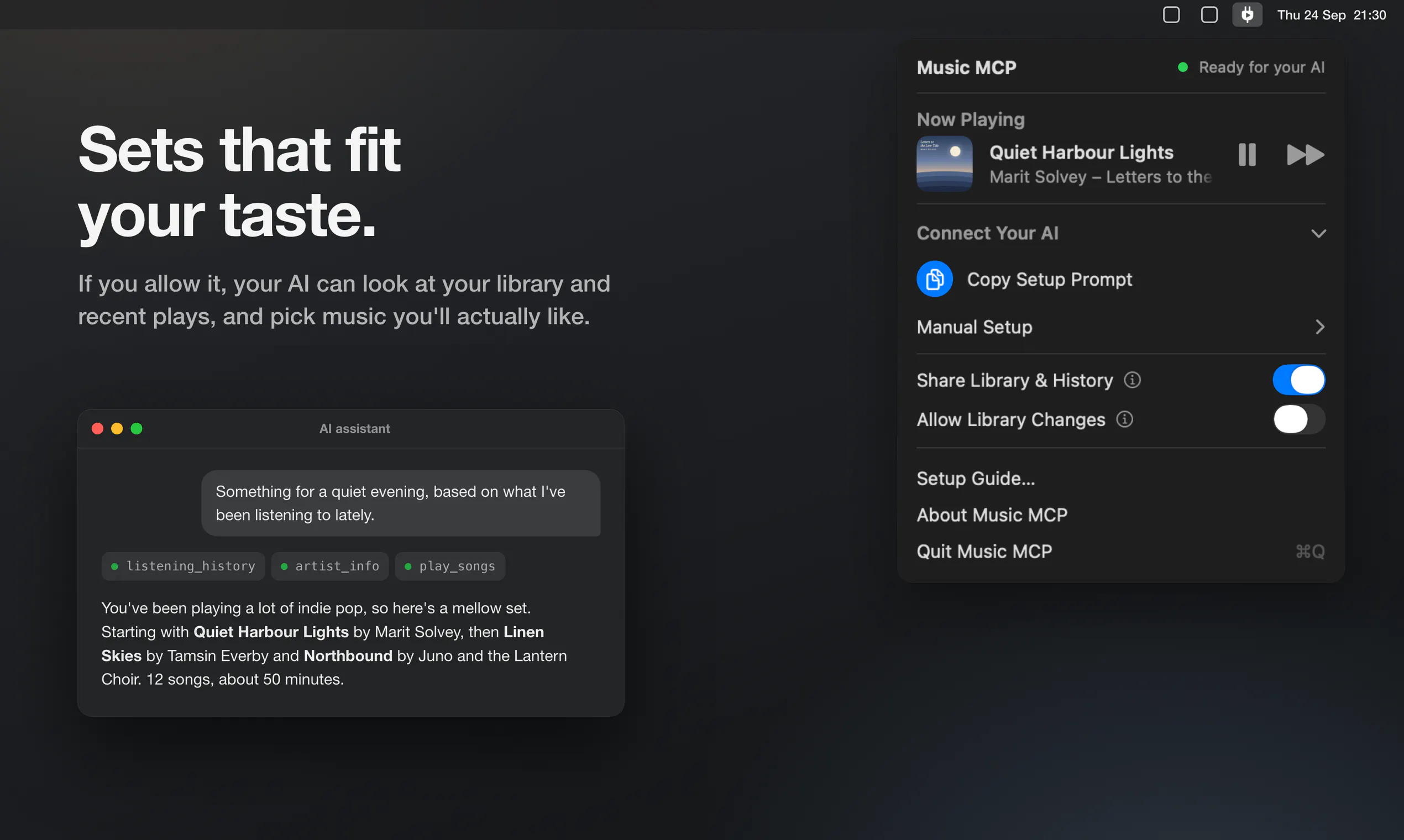Minimize the AI assistant window
Viewport: 1404px width, 840px height.
click(x=117, y=428)
